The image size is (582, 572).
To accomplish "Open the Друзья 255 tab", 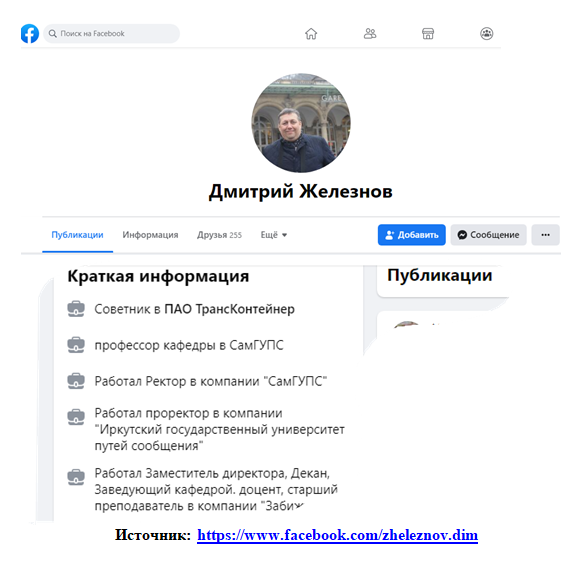I will pyautogui.click(x=219, y=235).
